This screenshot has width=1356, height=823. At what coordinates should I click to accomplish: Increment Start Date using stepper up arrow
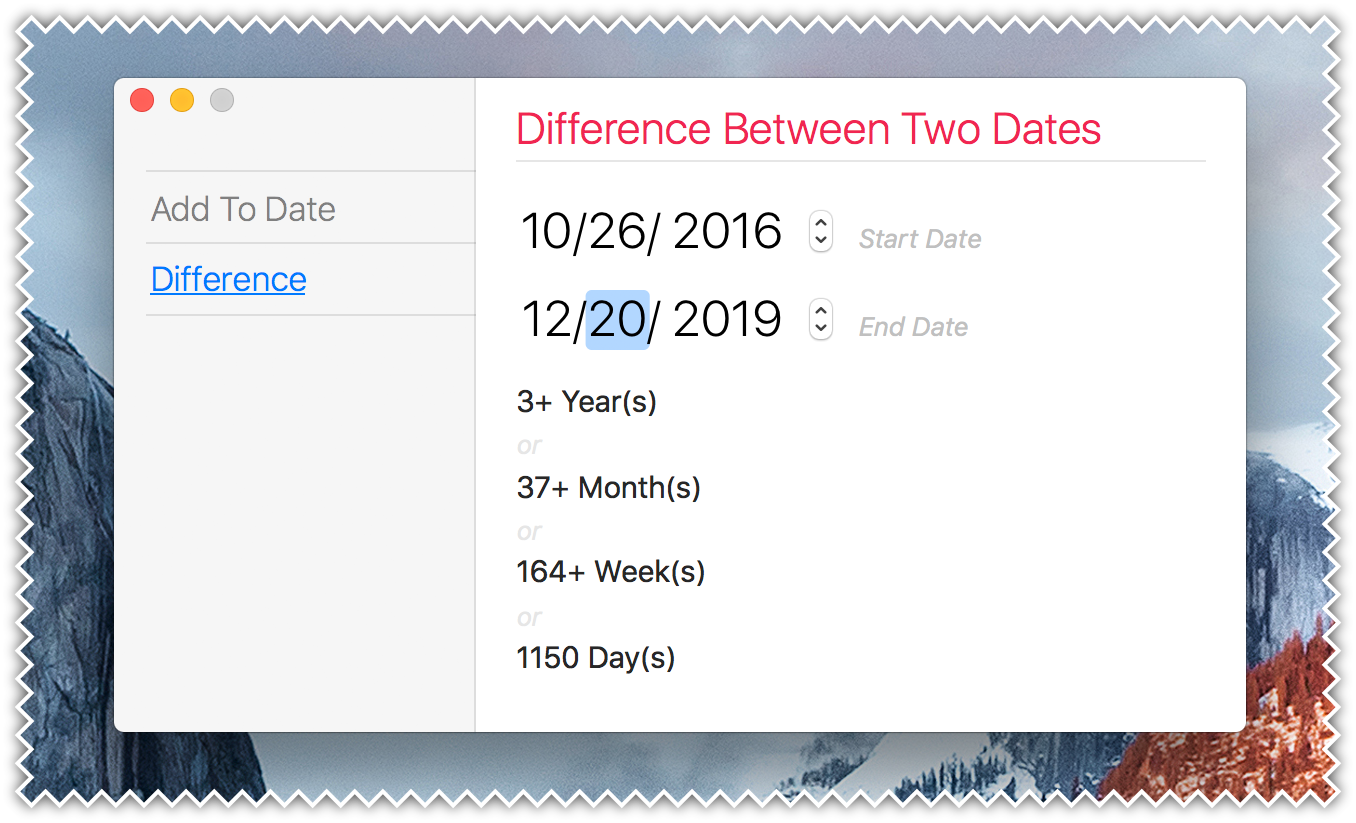[x=821, y=223]
